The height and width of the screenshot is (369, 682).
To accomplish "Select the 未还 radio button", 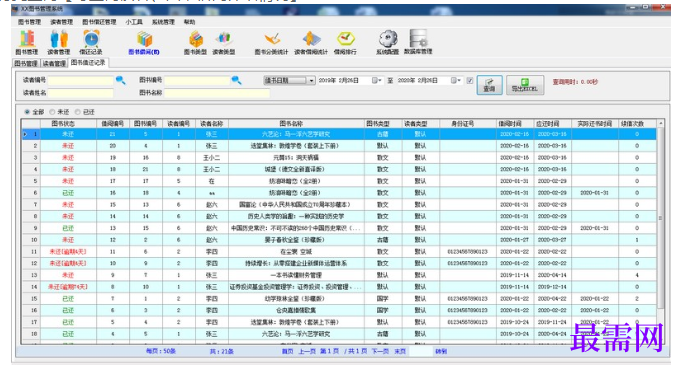I will point(52,112).
